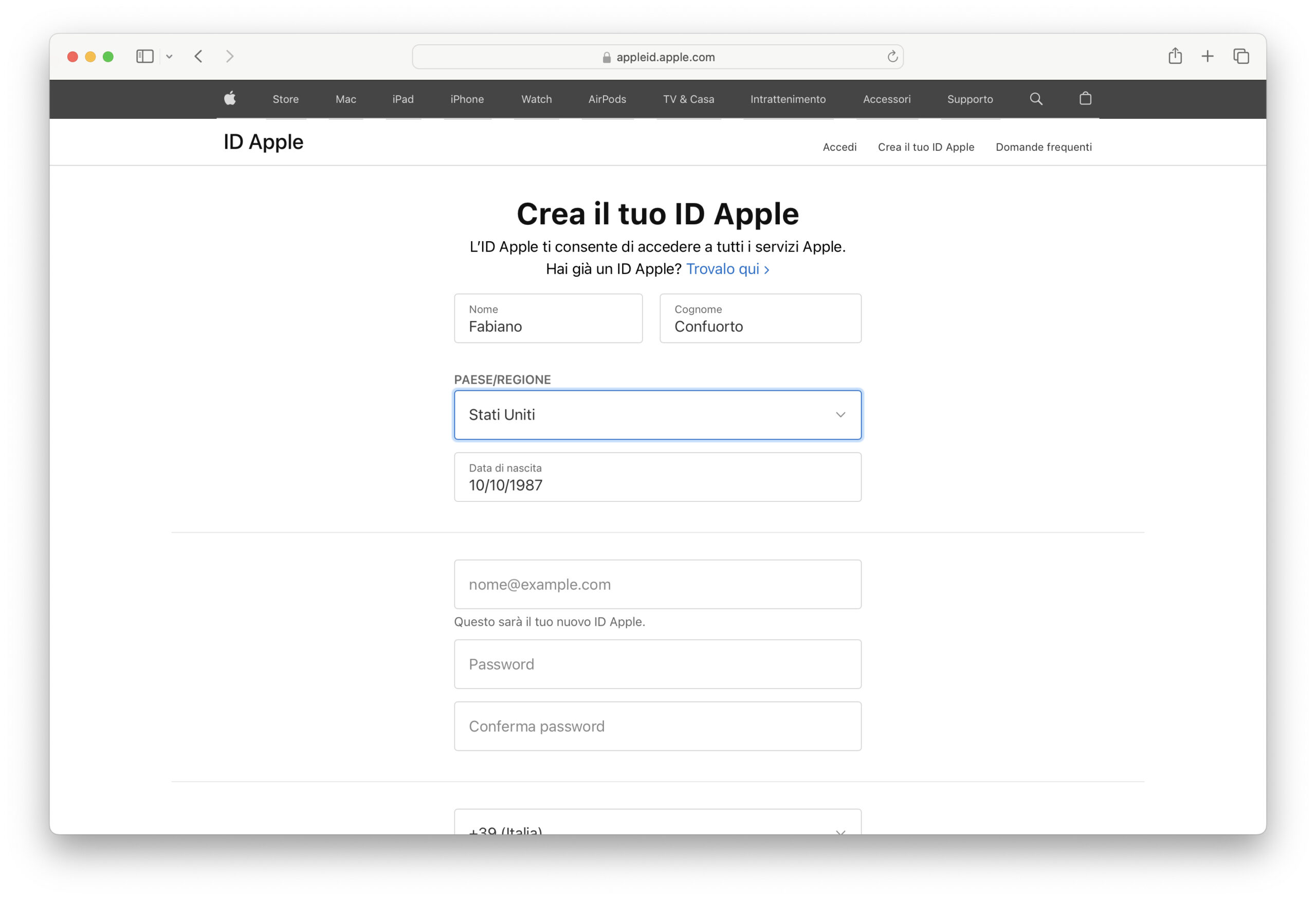Open the TV & Casa menu item
Image resolution: width=1316 pixels, height=900 pixels.
point(688,99)
